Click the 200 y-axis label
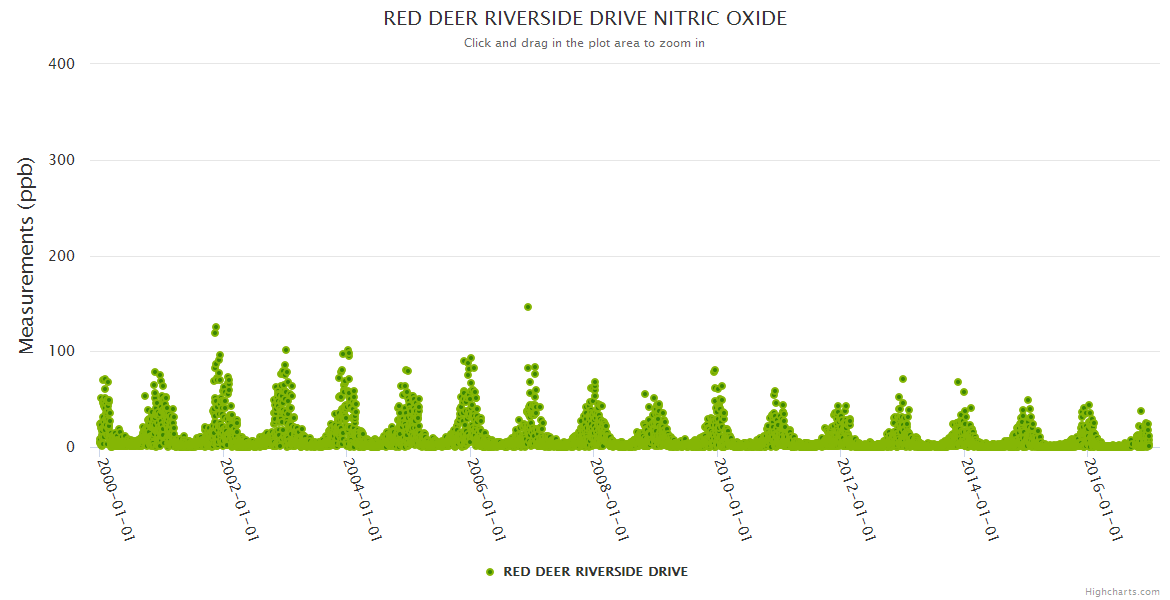Screen dimensions: 1170x600 click(61, 256)
